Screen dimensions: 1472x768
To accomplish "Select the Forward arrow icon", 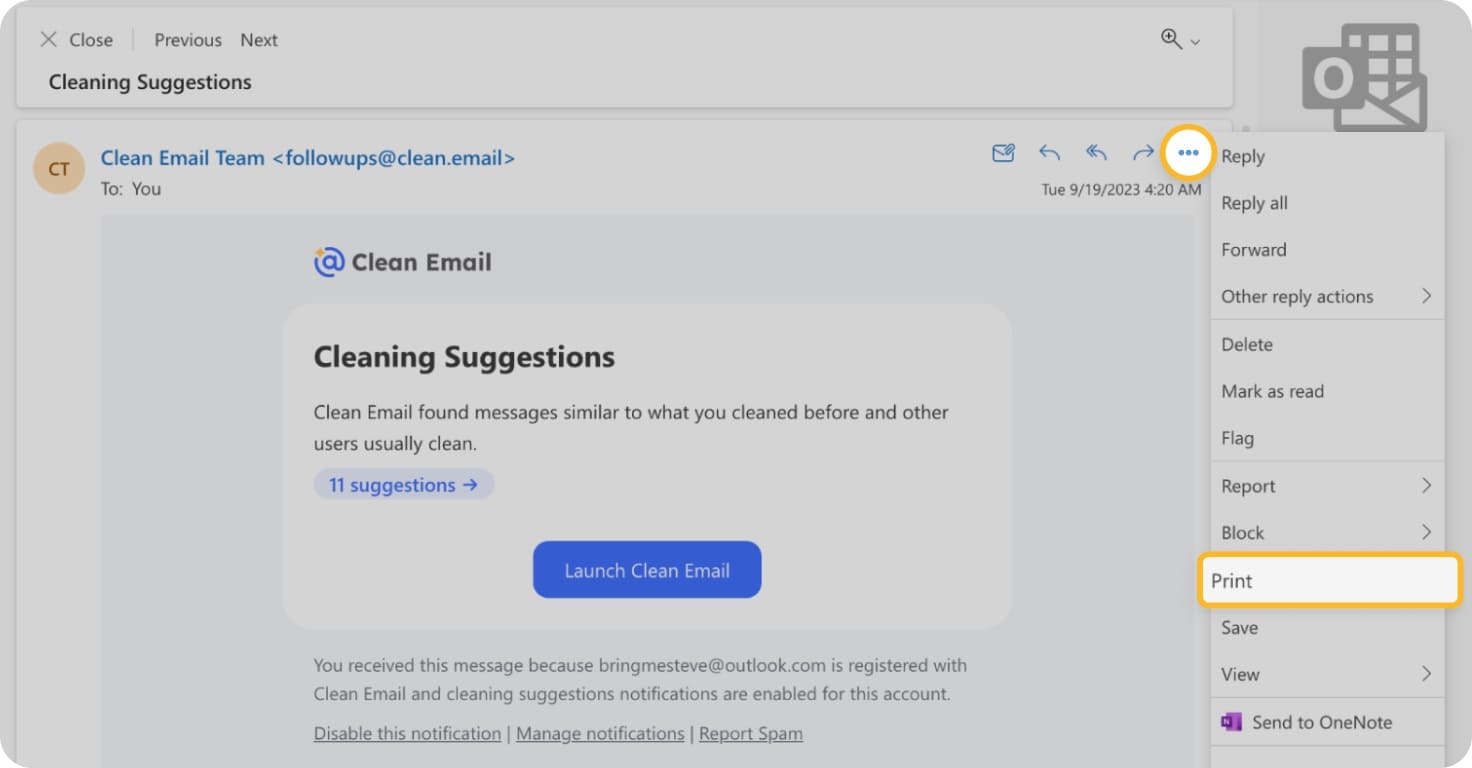I will 1143,153.
